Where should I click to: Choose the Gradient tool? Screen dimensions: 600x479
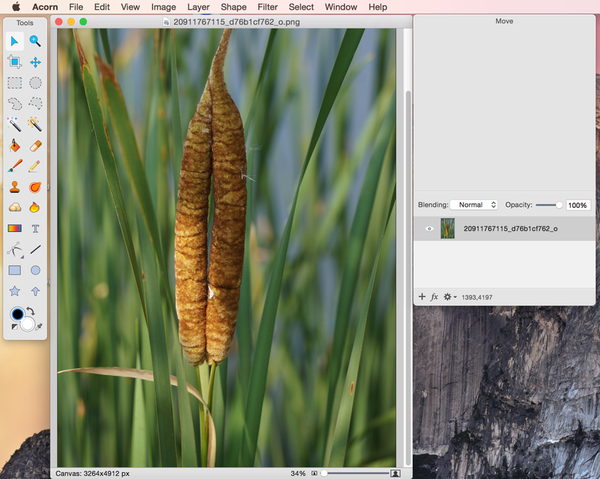[15, 228]
